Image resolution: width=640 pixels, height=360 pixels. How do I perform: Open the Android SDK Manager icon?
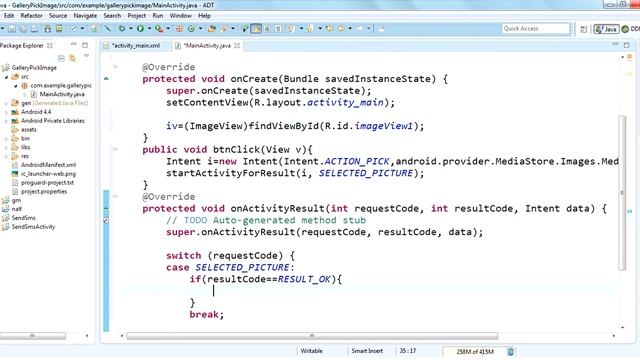click(x=48, y=29)
